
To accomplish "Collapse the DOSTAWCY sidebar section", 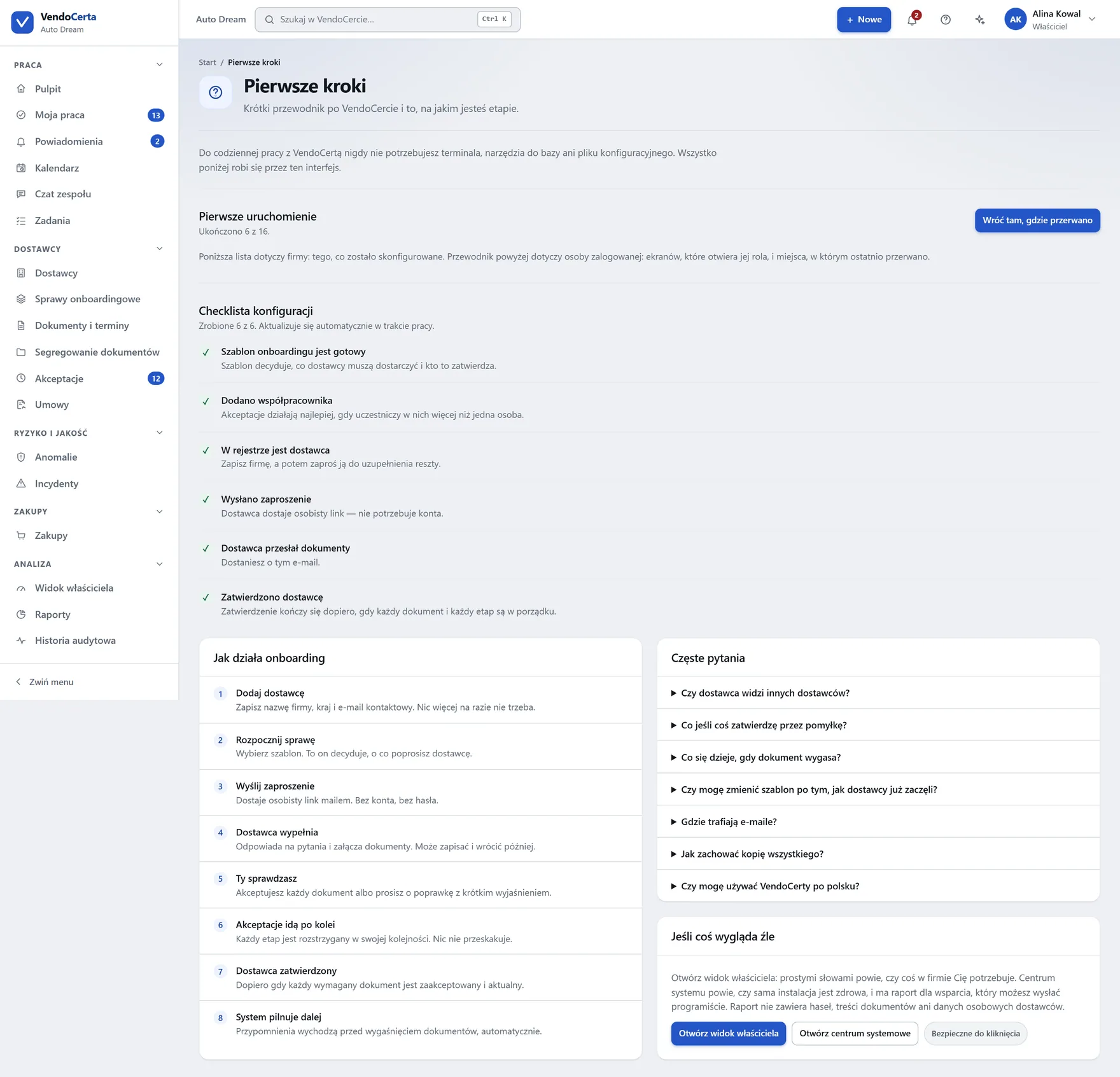I will tap(160, 249).
